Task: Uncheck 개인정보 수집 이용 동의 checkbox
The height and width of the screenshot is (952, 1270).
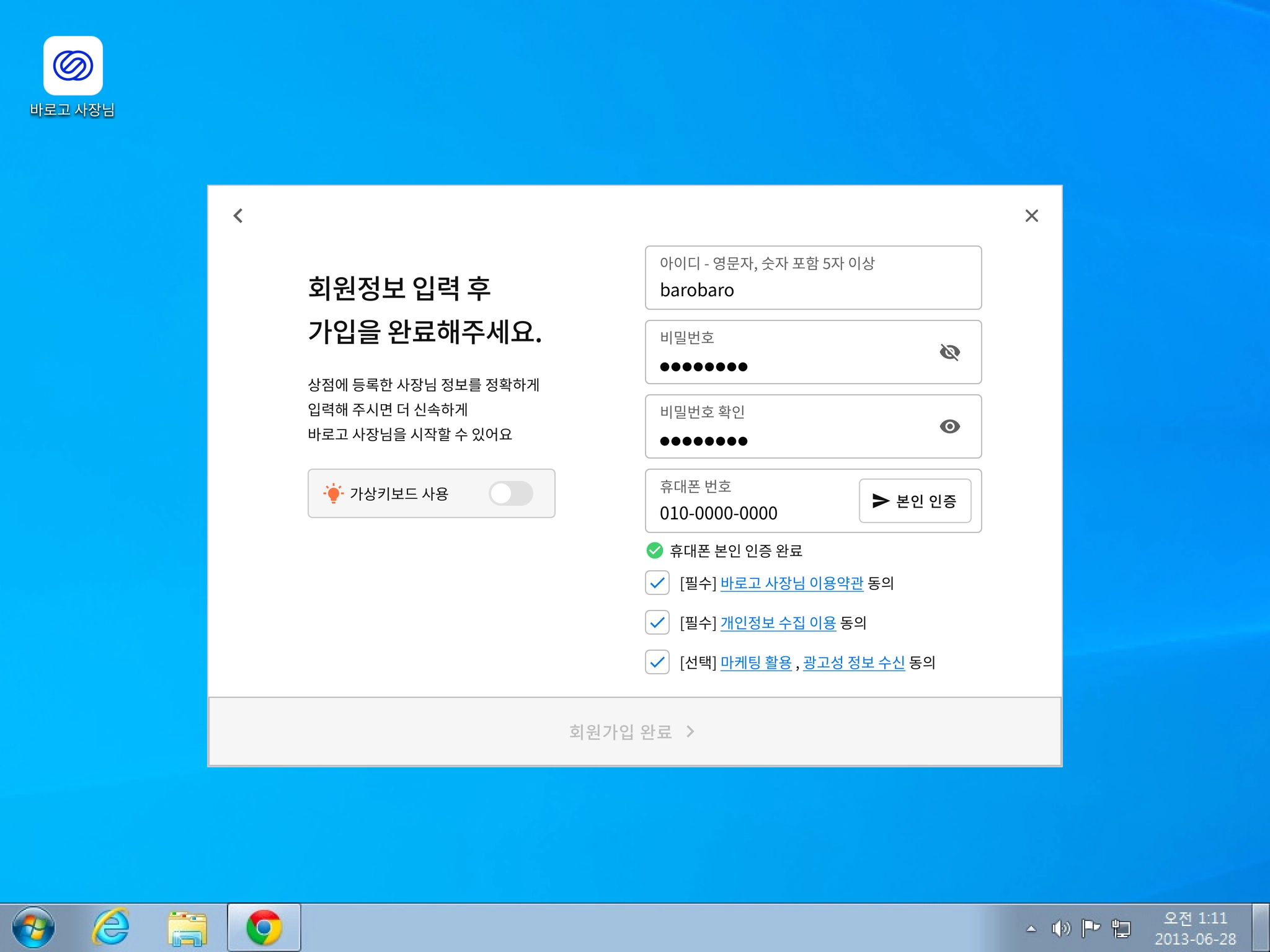Action: 657,622
